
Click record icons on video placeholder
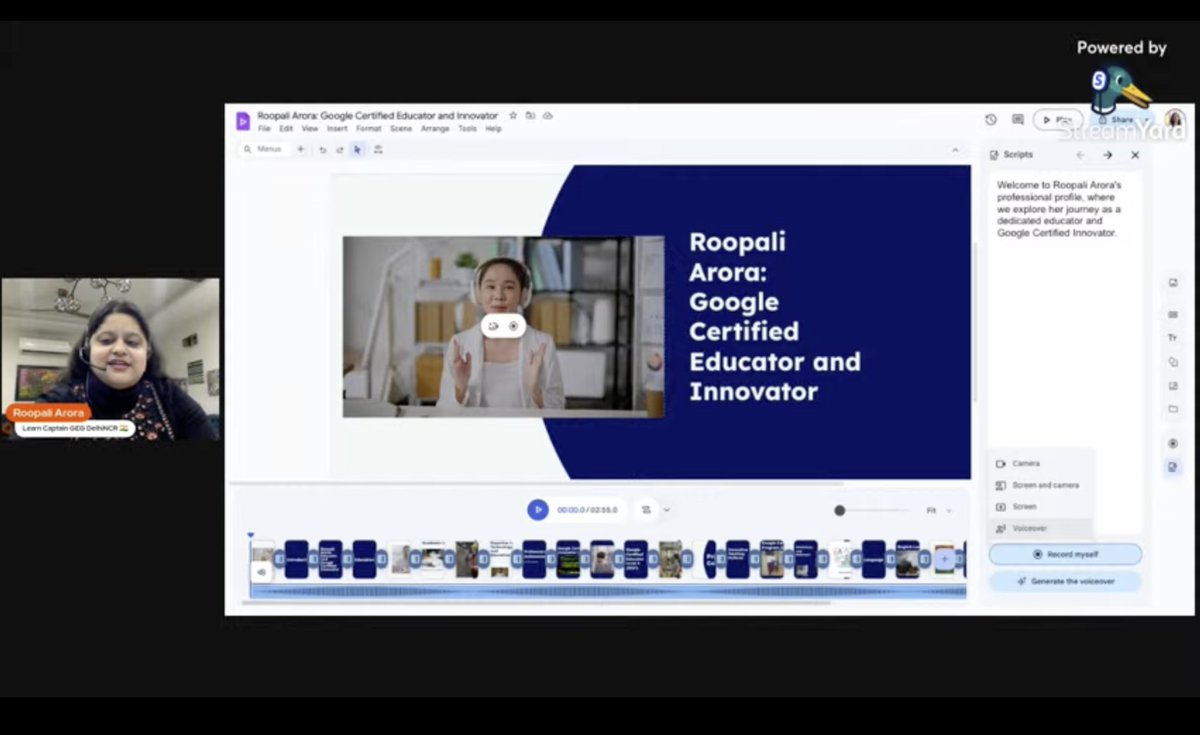(x=503, y=326)
